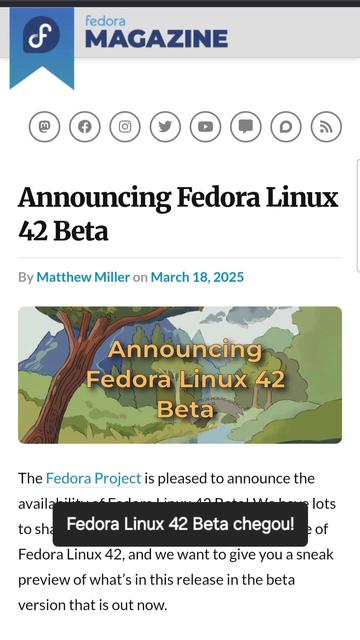
Task: Click the golden banner title inside the image
Action: pyautogui.click(x=185, y=379)
